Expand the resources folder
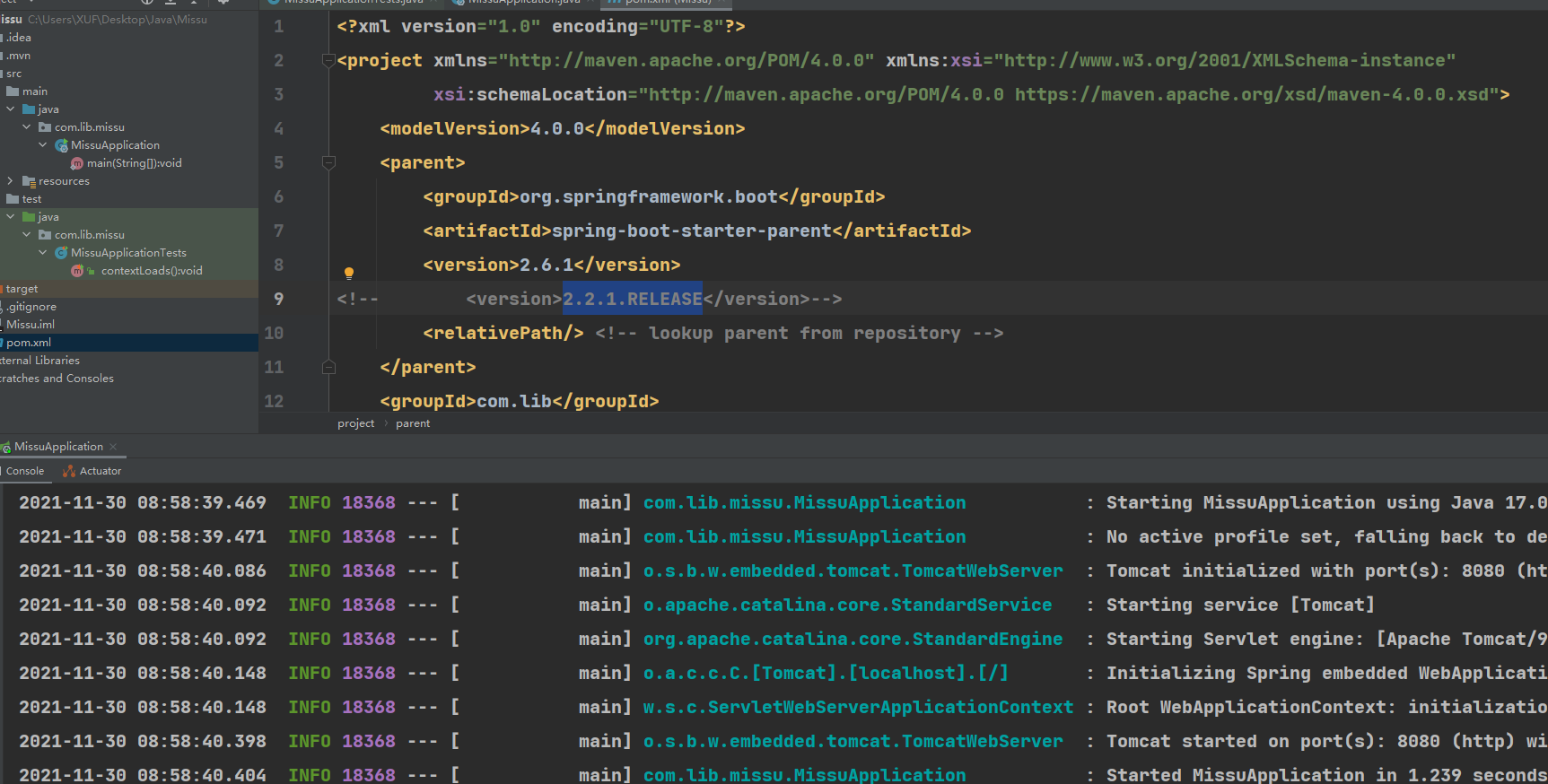The height and width of the screenshot is (784, 1548). (x=11, y=181)
